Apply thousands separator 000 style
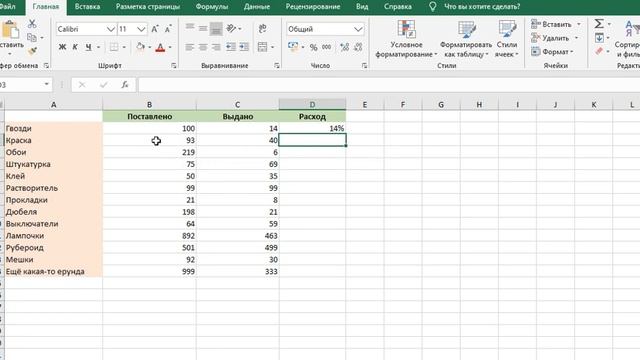This screenshot has height=360, width=640. click(x=327, y=47)
